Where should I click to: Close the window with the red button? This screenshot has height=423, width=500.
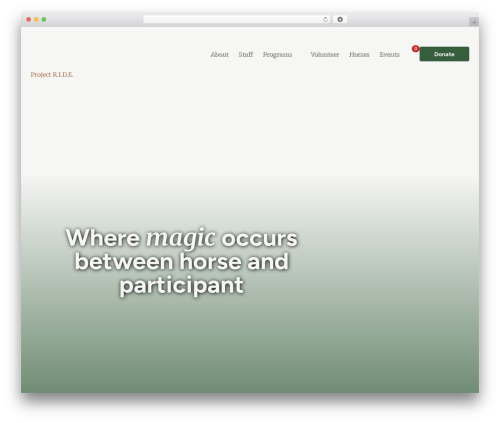29,19
